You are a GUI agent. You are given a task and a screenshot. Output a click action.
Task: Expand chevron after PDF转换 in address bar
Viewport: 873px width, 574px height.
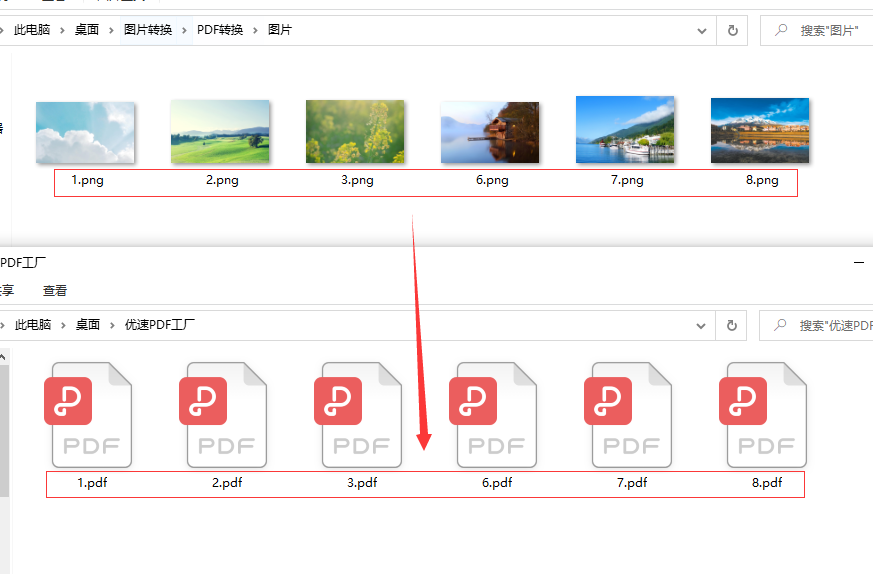click(x=256, y=31)
